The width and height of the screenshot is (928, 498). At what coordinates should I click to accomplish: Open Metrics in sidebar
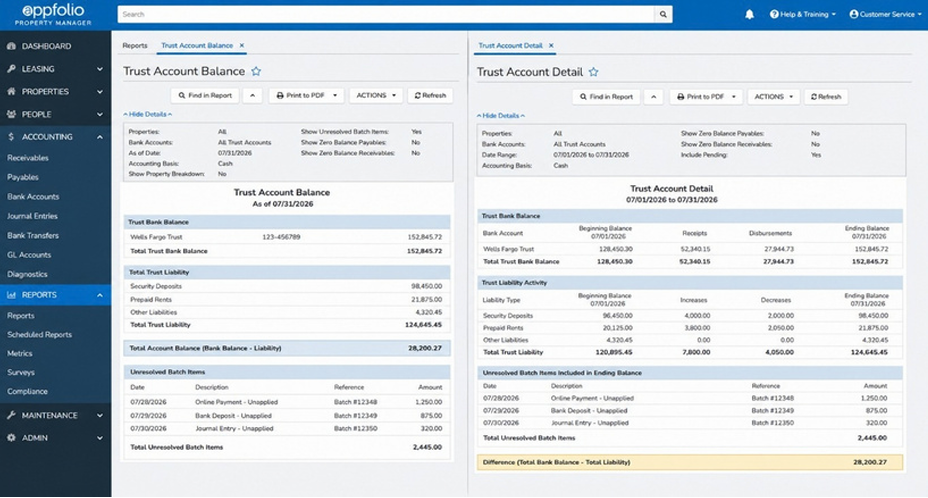tap(20, 354)
